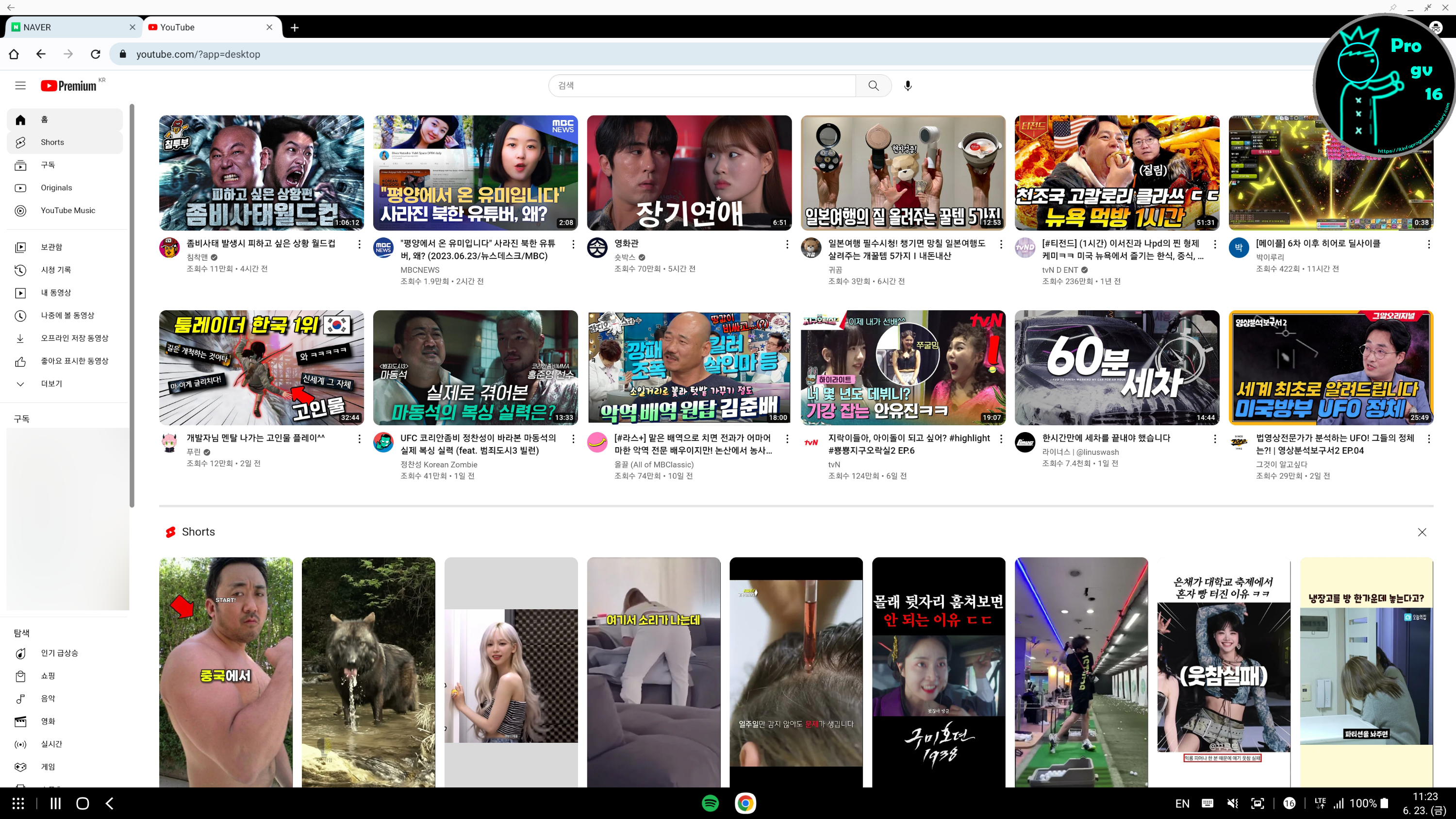
Task: Go to 인기 급상승 trending page
Action: tap(59, 653)
